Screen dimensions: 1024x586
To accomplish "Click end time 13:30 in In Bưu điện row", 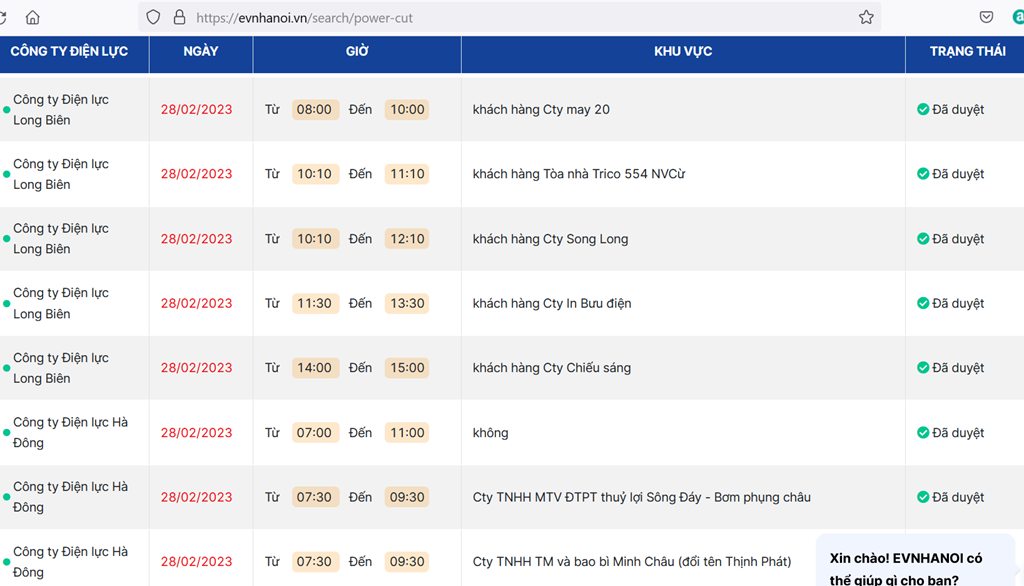I will pyautogui.click(x=407, y=303).
